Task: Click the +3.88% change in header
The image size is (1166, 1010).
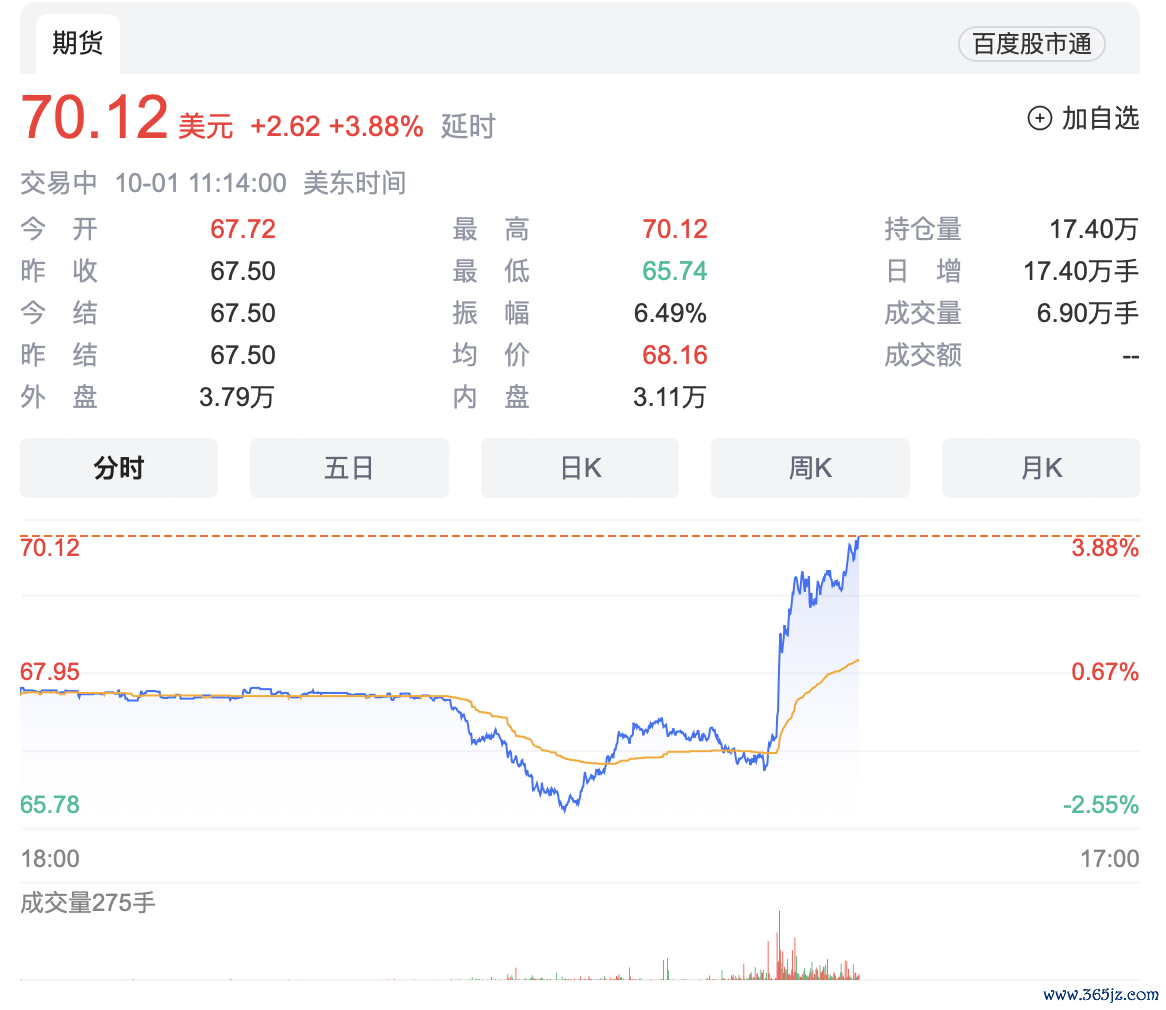Action: coord(376,127)
